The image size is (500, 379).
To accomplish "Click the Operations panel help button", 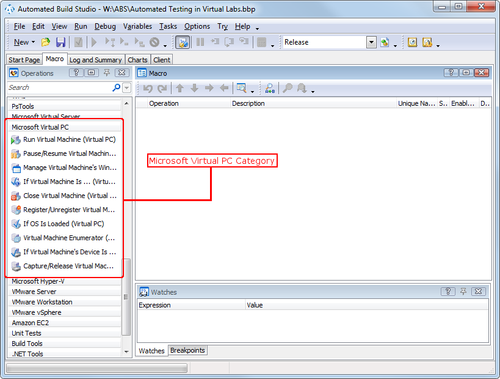I will point(76,73).
